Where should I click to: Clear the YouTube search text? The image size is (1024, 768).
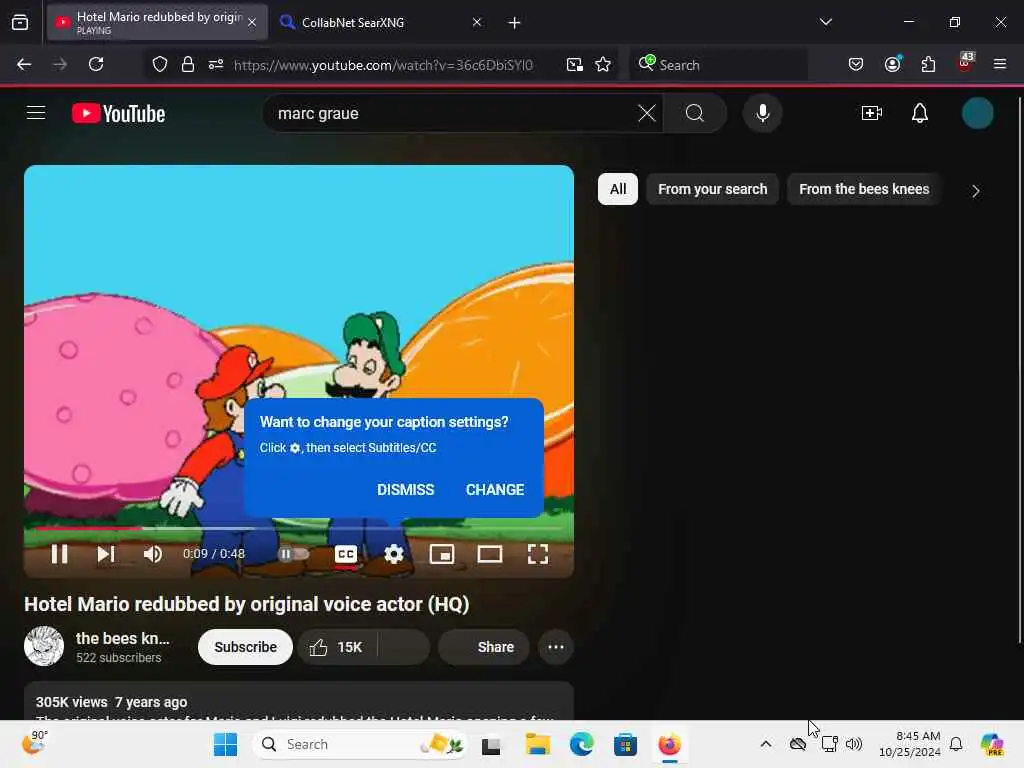(x=647, y=114)
